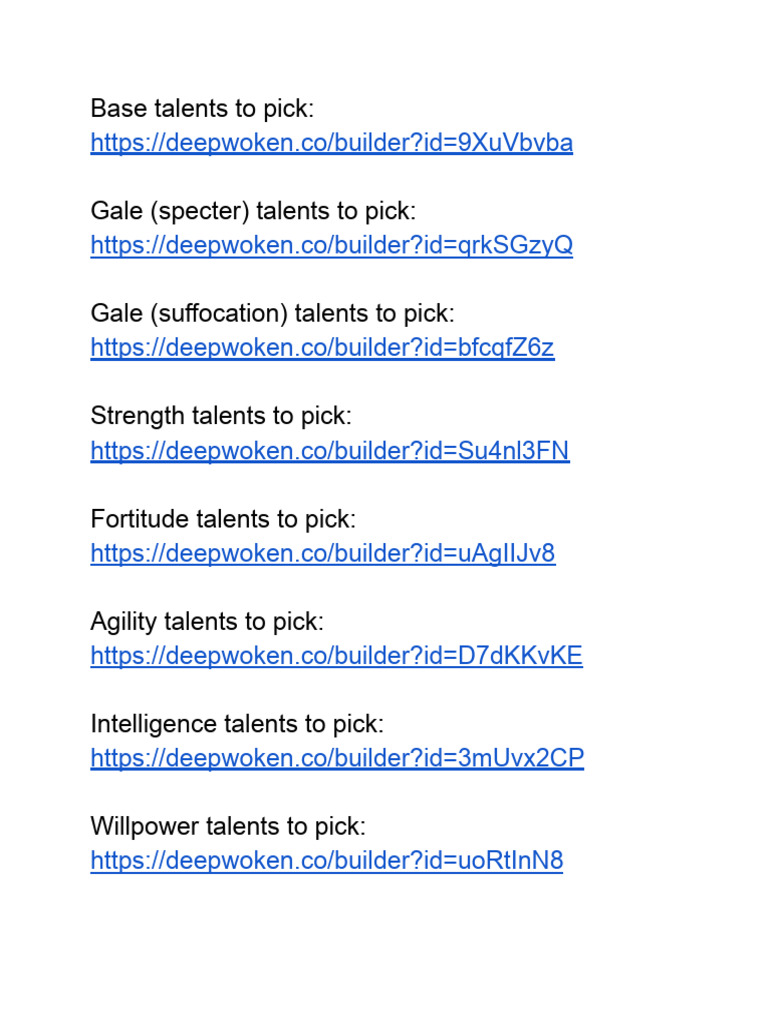Click the "Fortitude talents to pick:" heading

223,519
